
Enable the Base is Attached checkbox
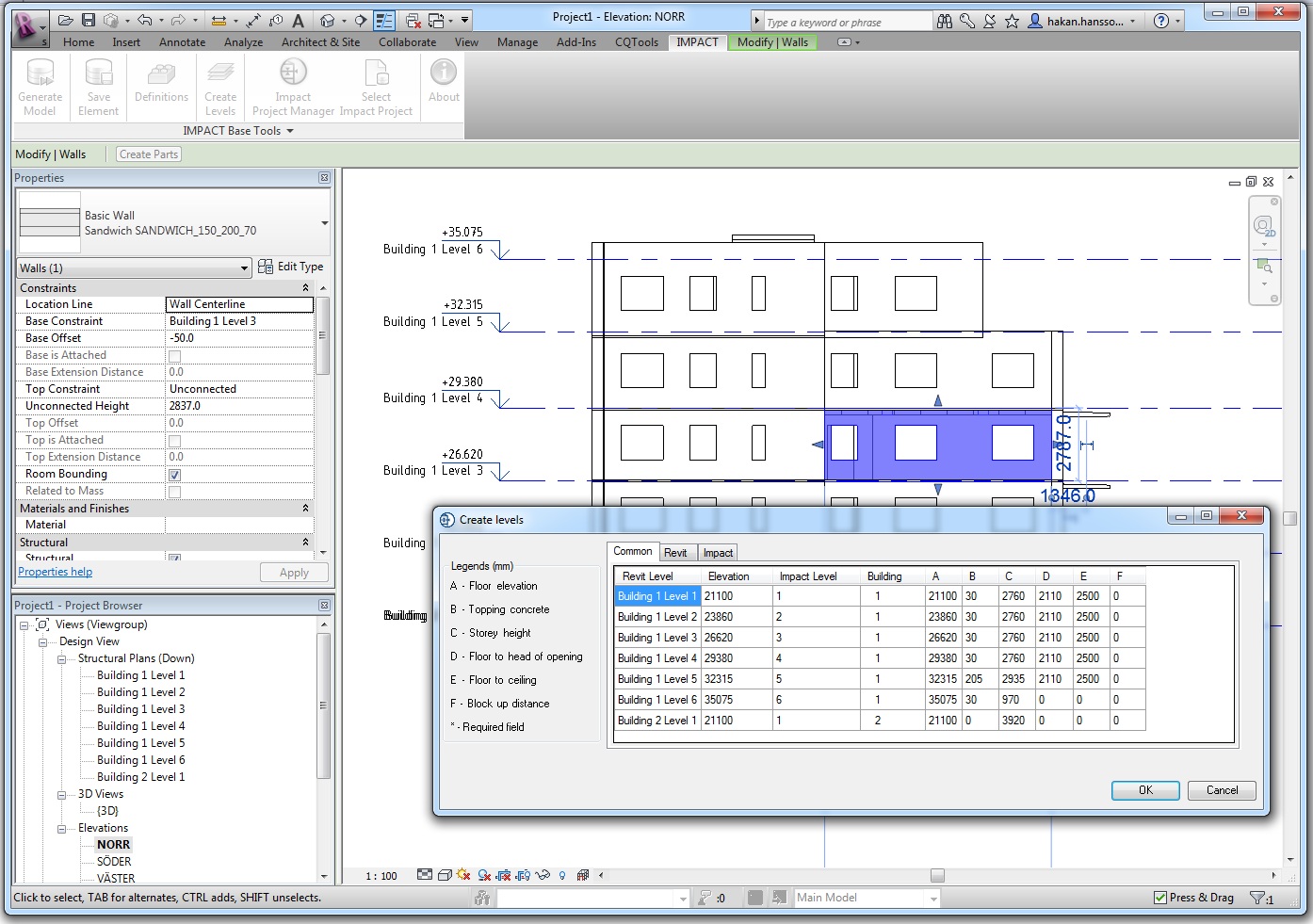tap(174, 355)
